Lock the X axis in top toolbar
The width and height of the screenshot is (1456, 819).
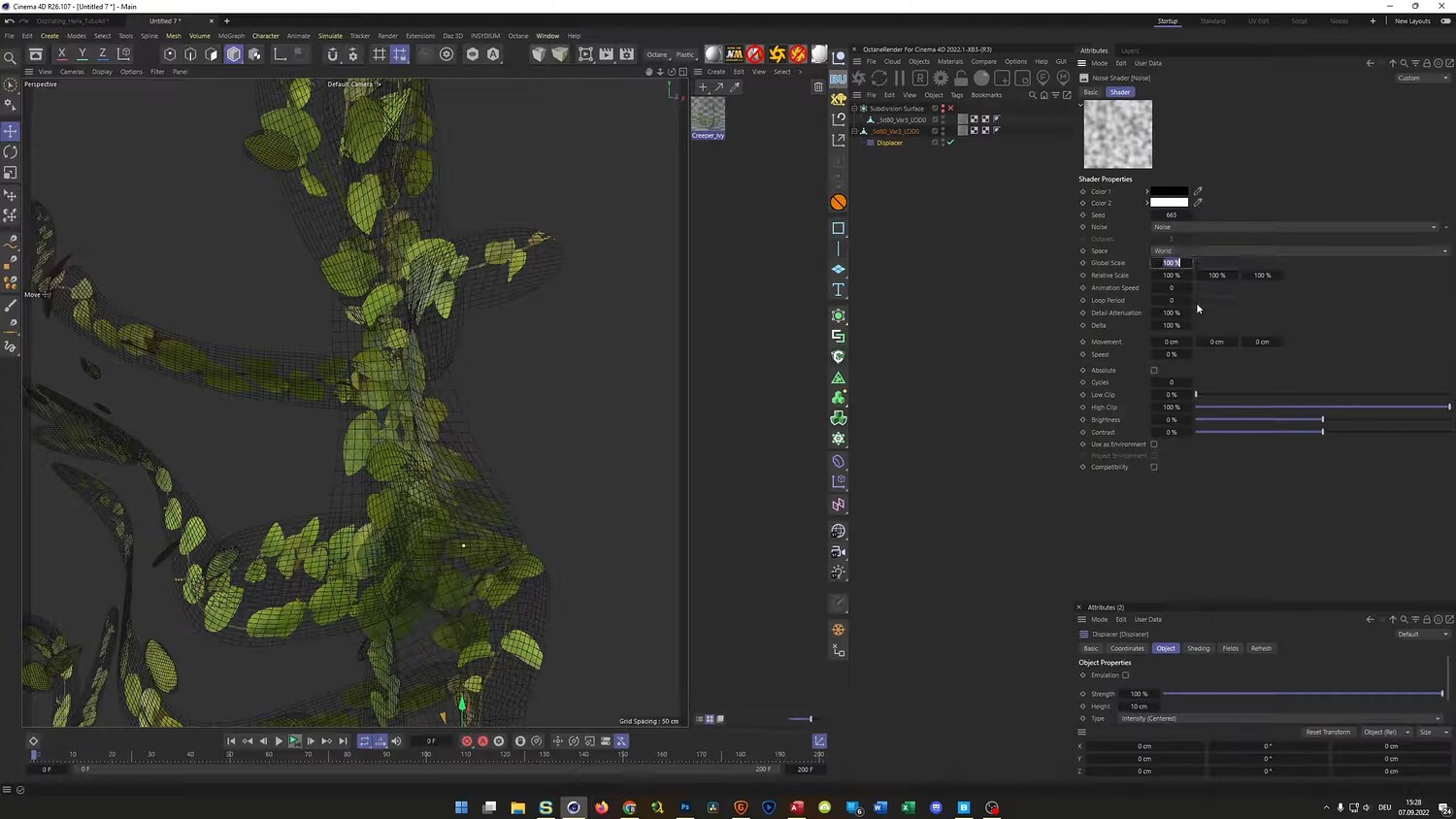[62, 54]
